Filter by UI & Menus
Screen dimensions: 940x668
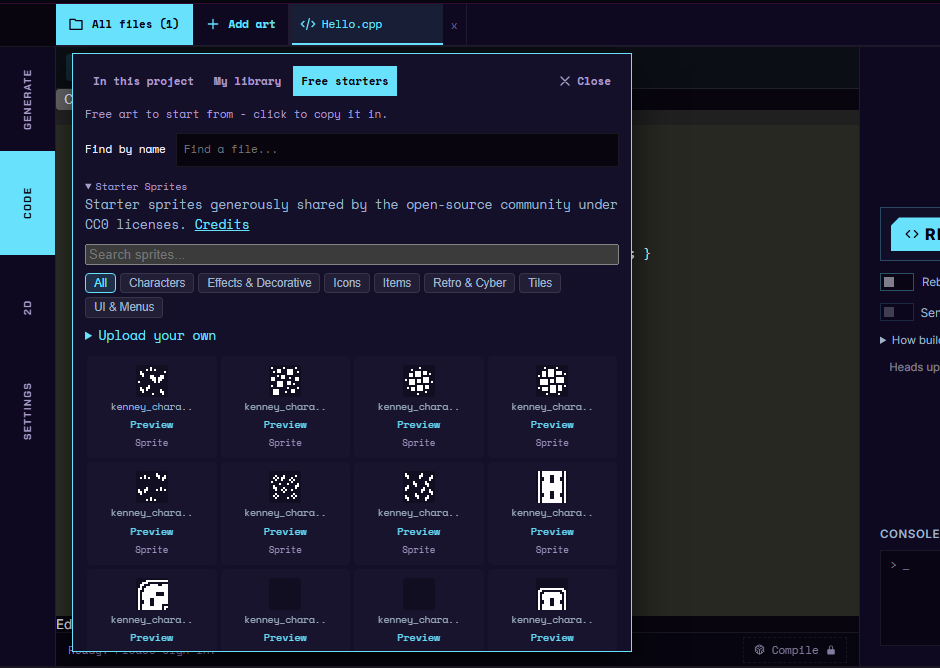pyautogui.click(x=124, y=307)
